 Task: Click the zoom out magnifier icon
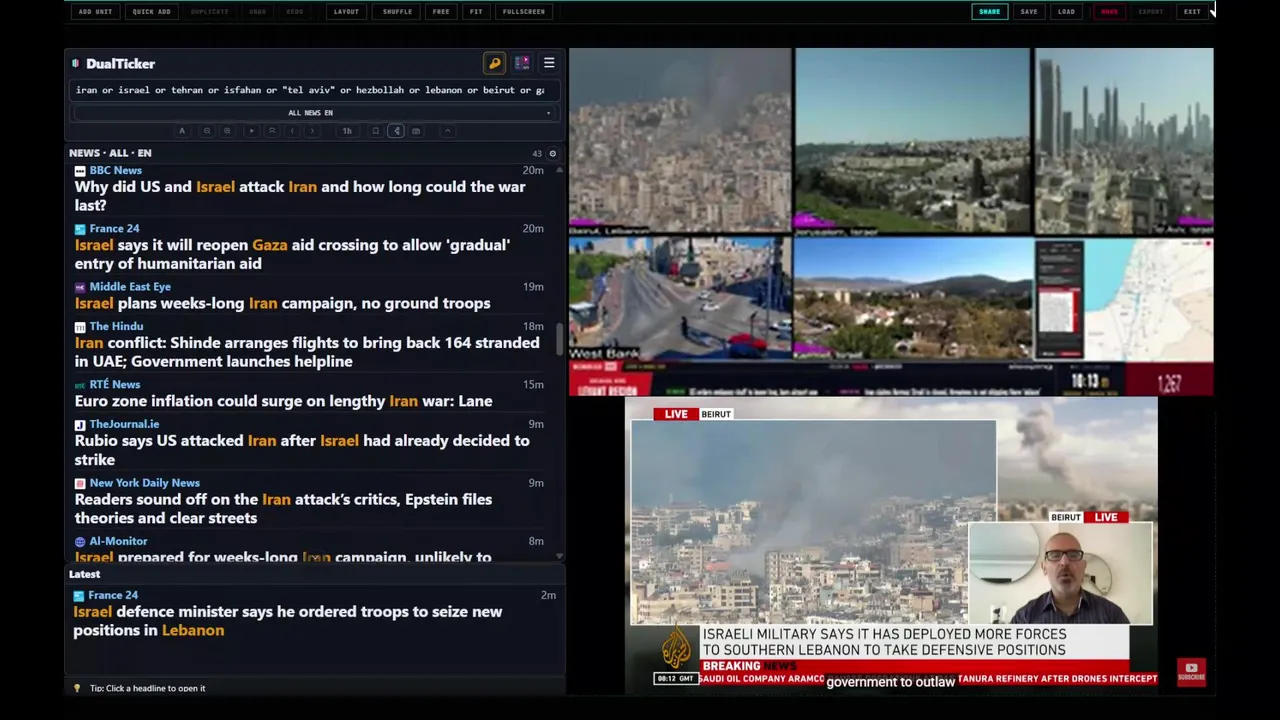(x=207, y=131)
